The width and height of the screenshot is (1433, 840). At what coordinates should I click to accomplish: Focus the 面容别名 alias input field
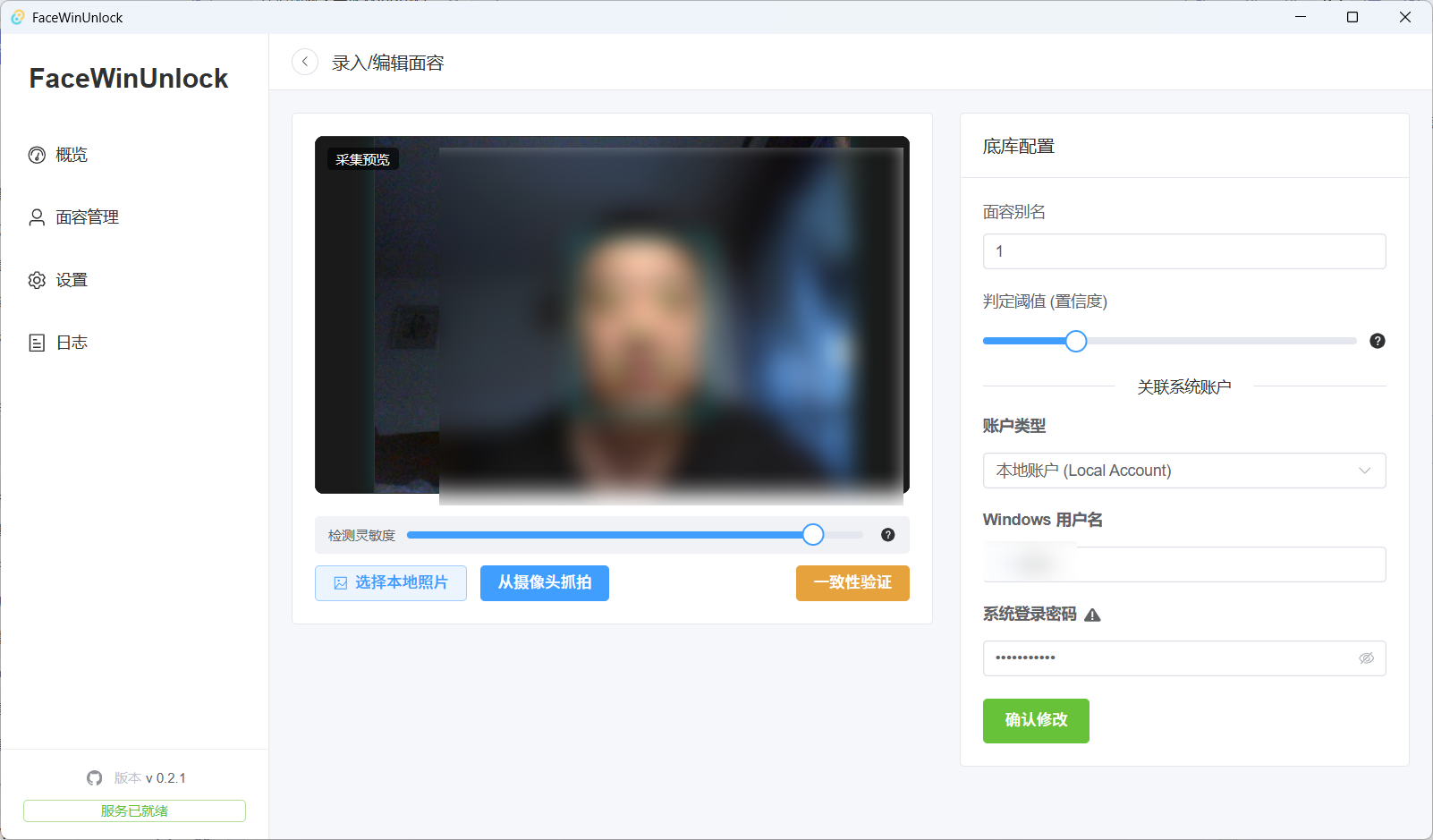coord(1184,251)
